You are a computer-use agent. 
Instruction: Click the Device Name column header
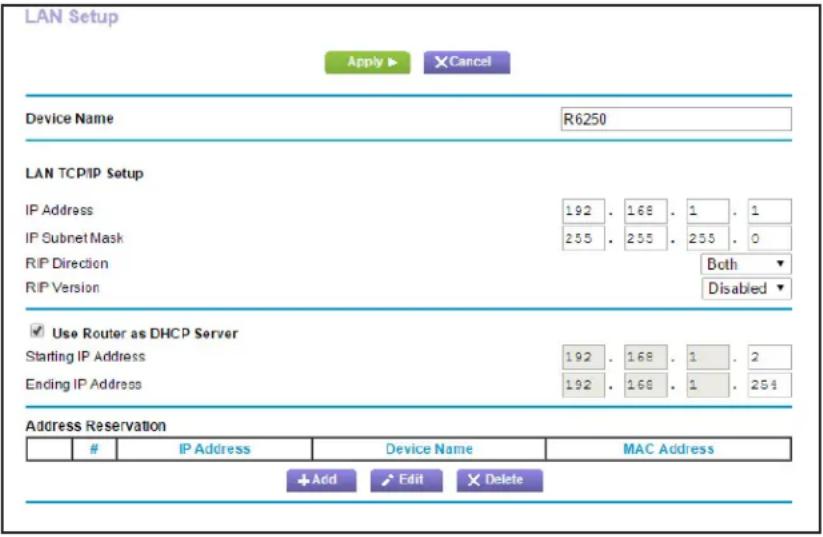pos(429,449)
